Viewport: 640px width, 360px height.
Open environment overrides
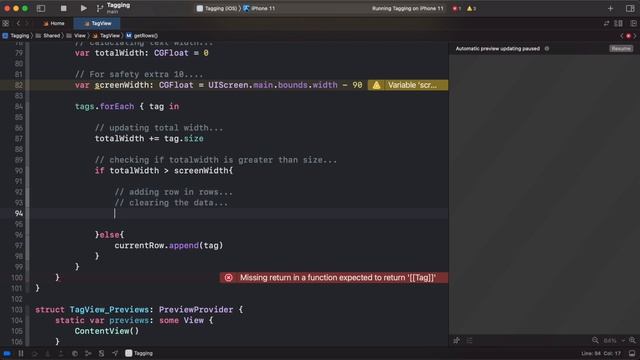[101, 353]
